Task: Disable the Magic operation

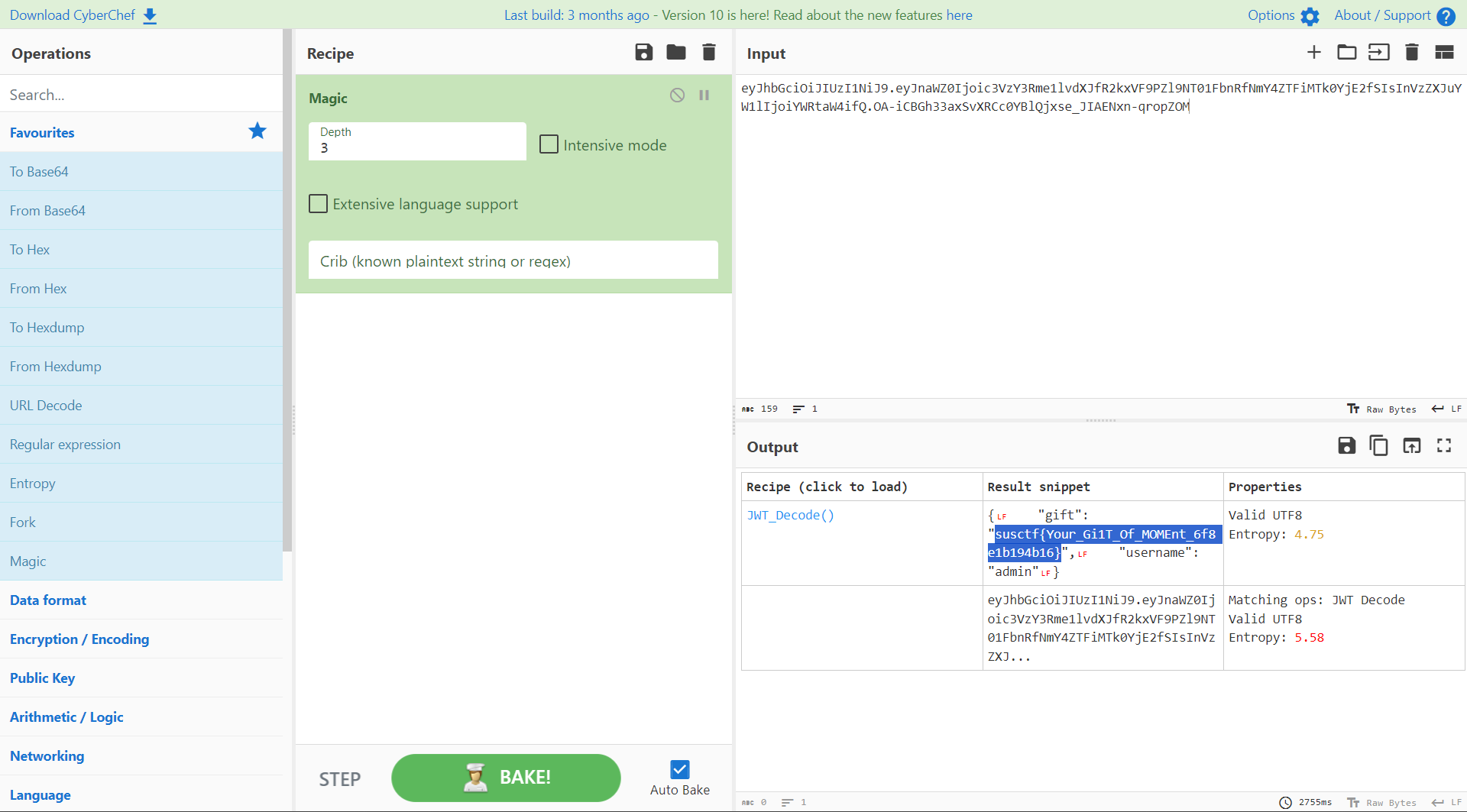Action: [x=677, y=95]
